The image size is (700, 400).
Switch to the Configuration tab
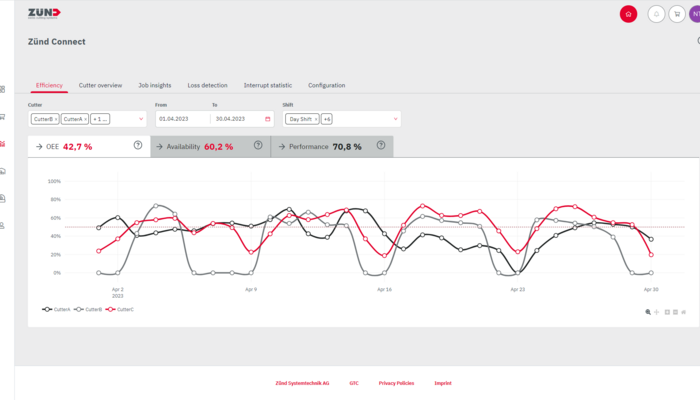point(326,85)
